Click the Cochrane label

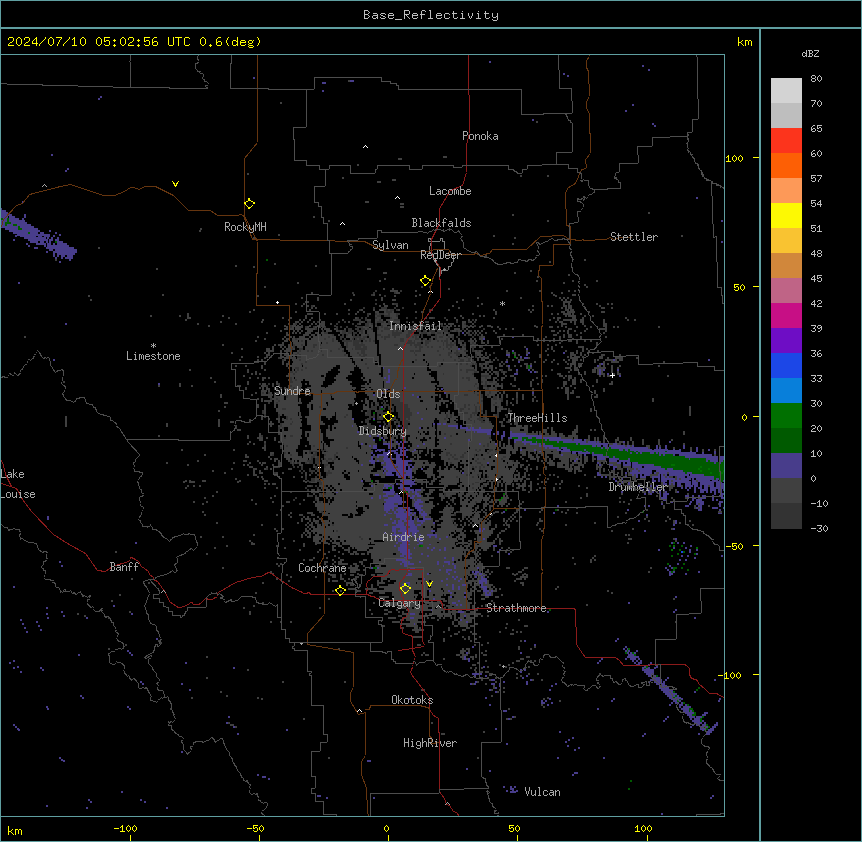(322, 568)
